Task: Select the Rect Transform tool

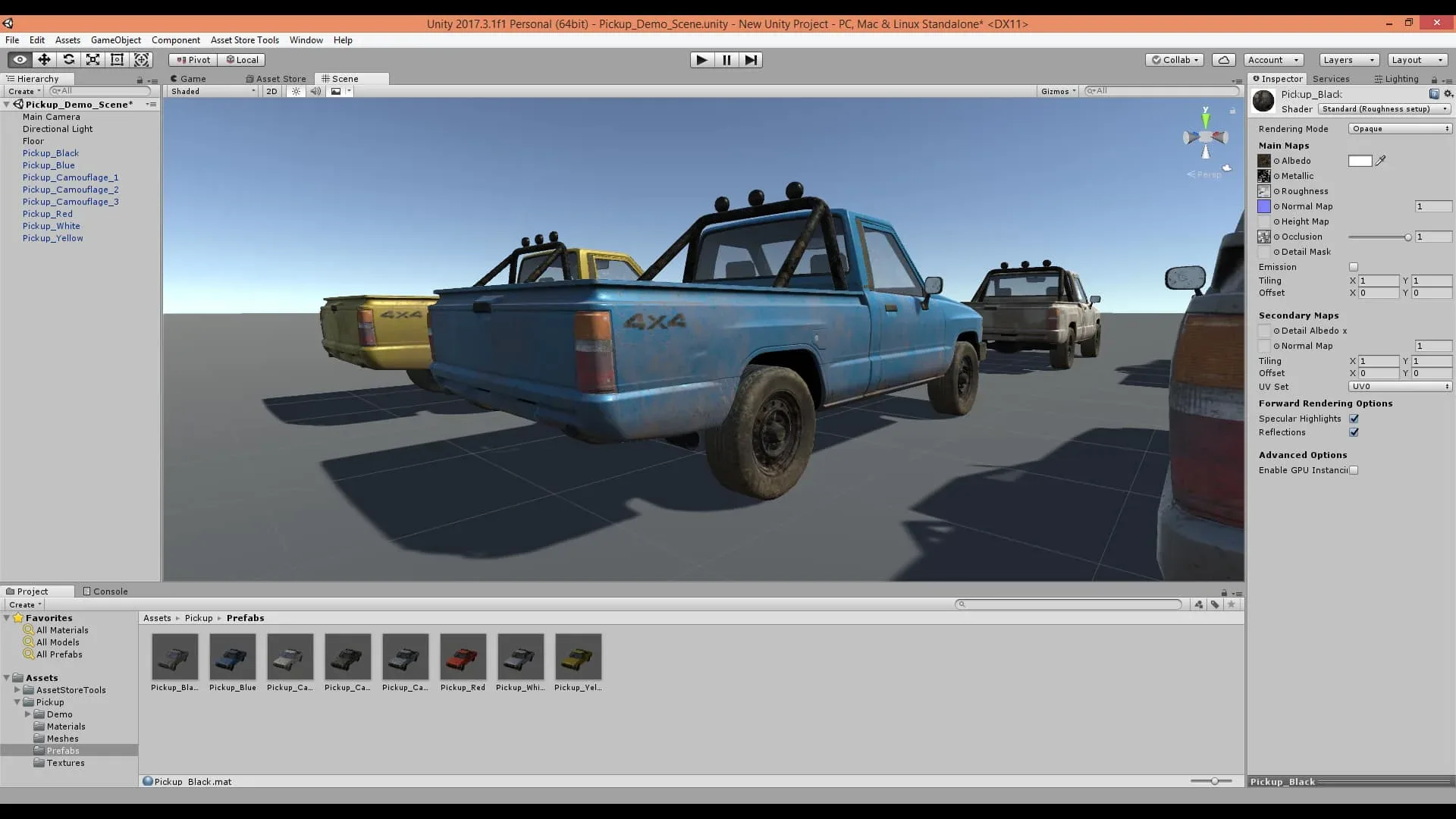Action: pyautogui.click(x=117, y=59)
